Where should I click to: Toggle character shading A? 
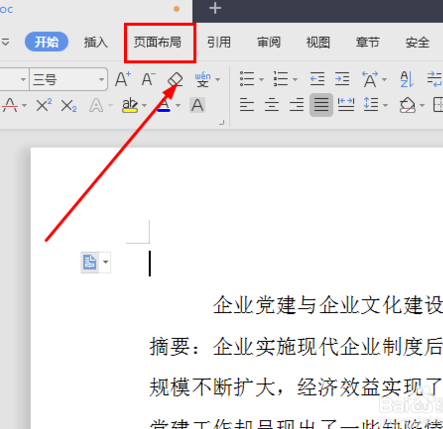197,105
